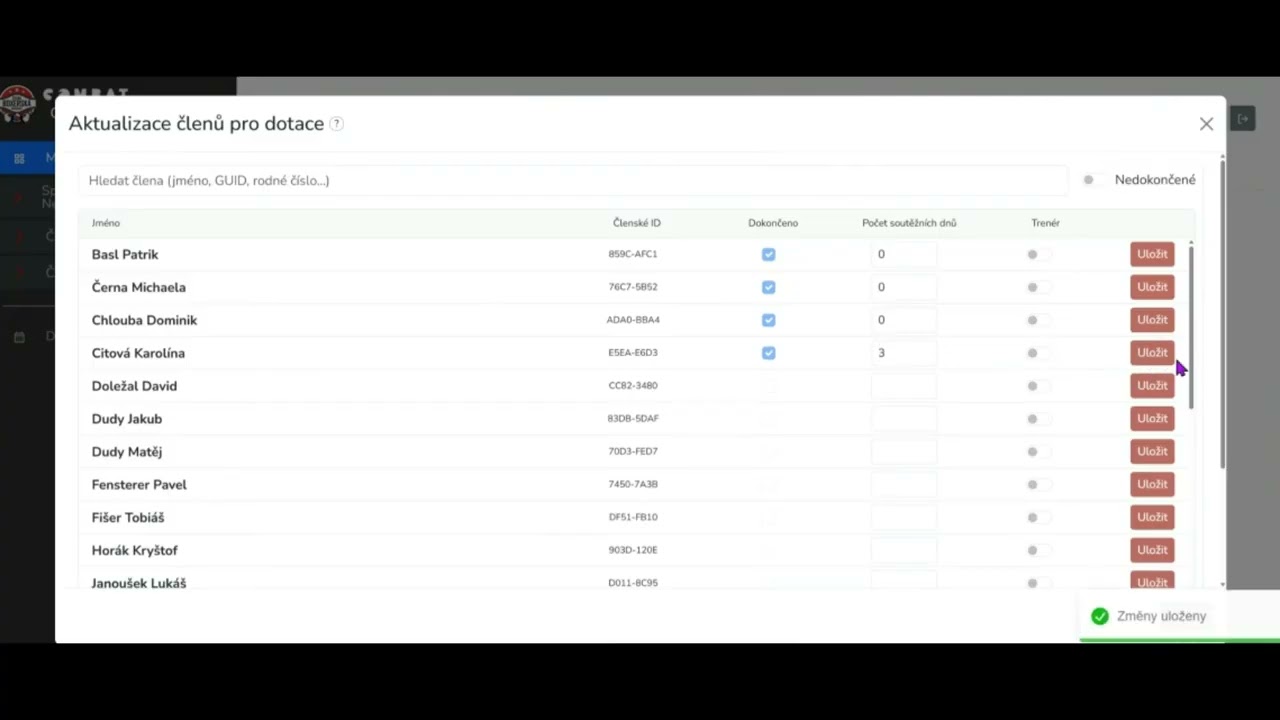Click competition days field for Citová Karolína

tap(903, 353)
